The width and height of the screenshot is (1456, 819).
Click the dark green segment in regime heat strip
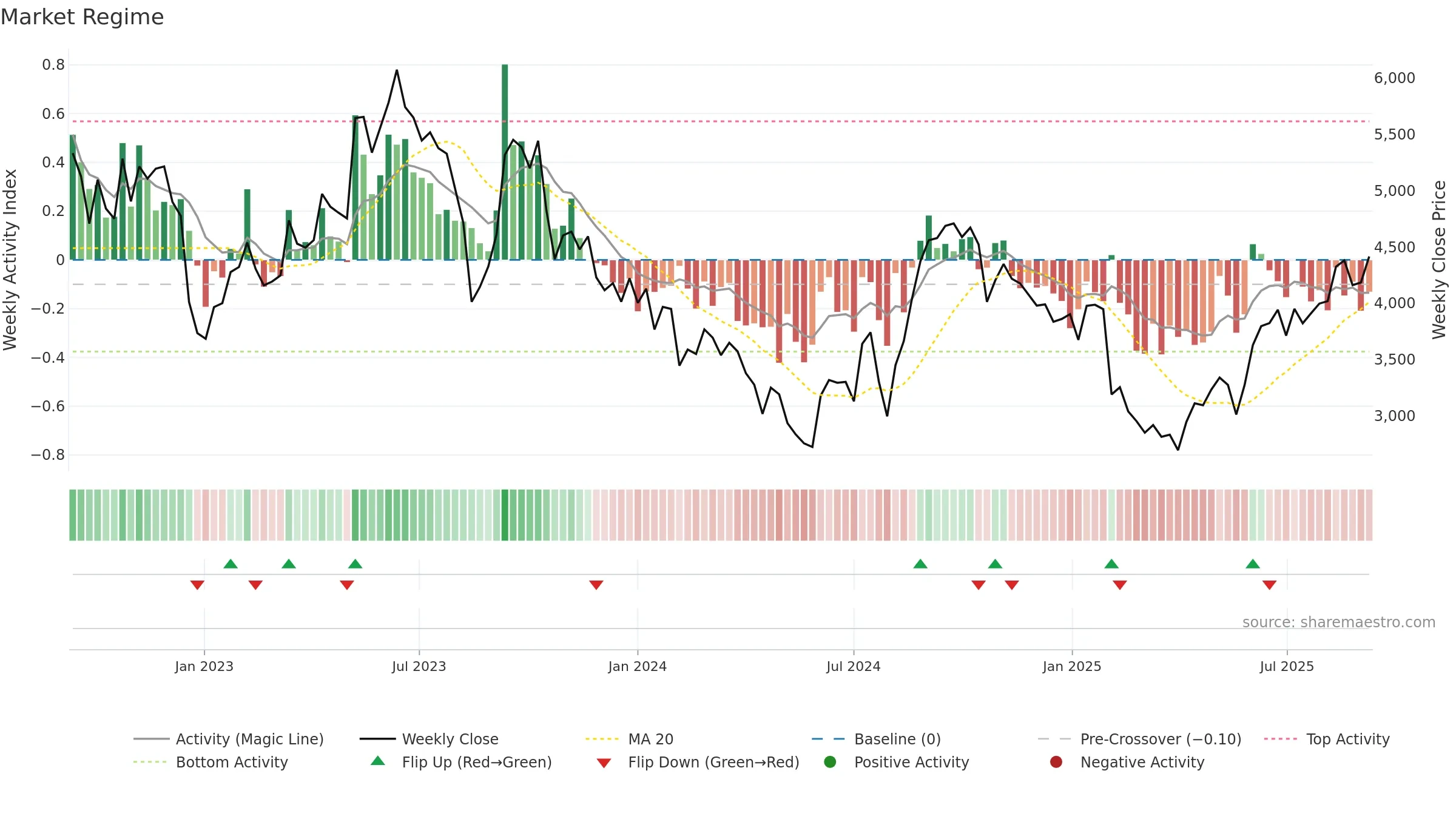505,515
